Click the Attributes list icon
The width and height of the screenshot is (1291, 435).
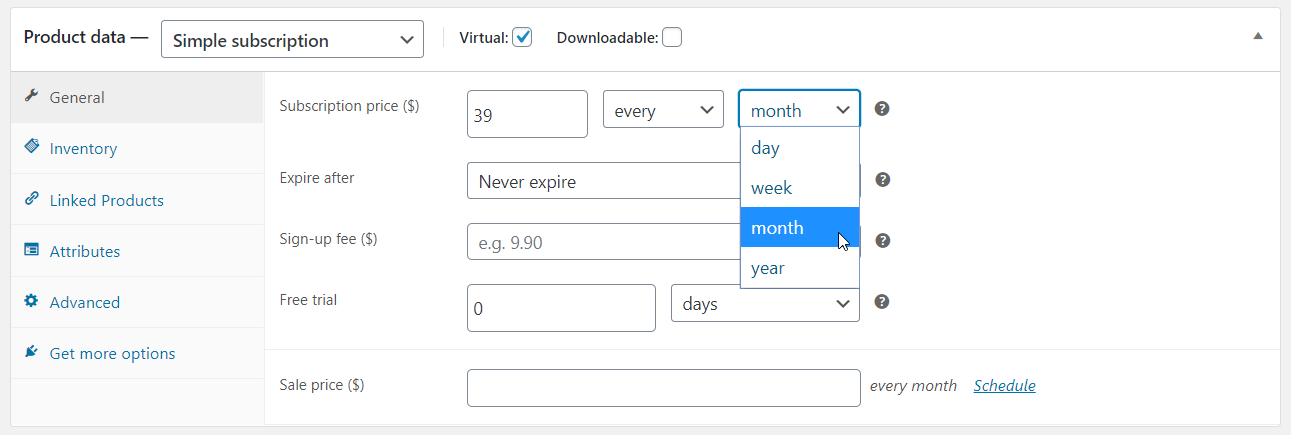click(31, 250)
